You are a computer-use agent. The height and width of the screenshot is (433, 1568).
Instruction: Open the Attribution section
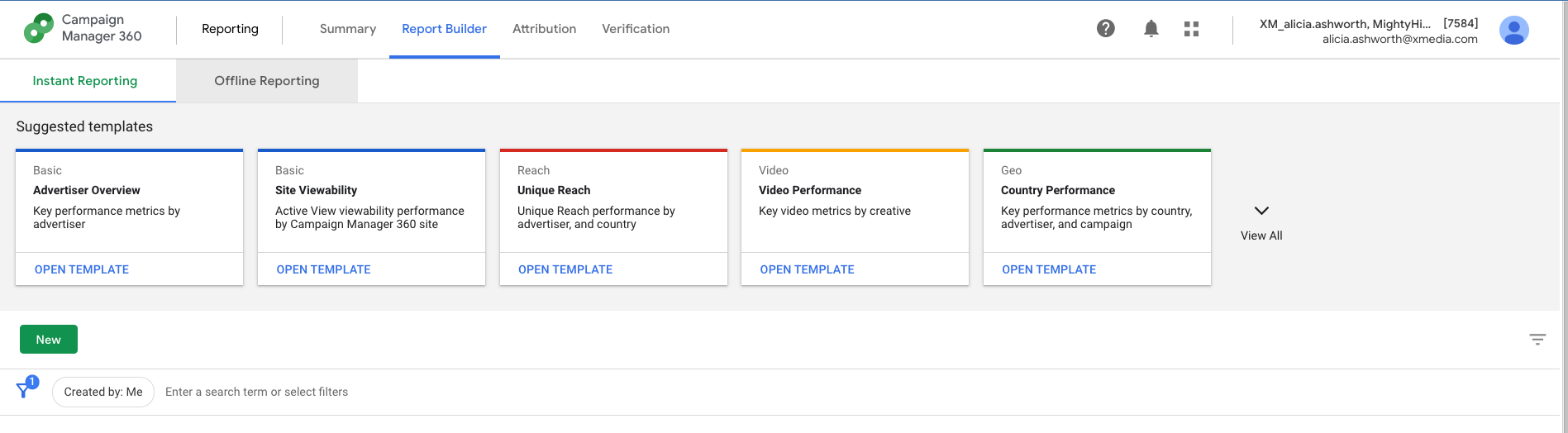click(544, 29)
